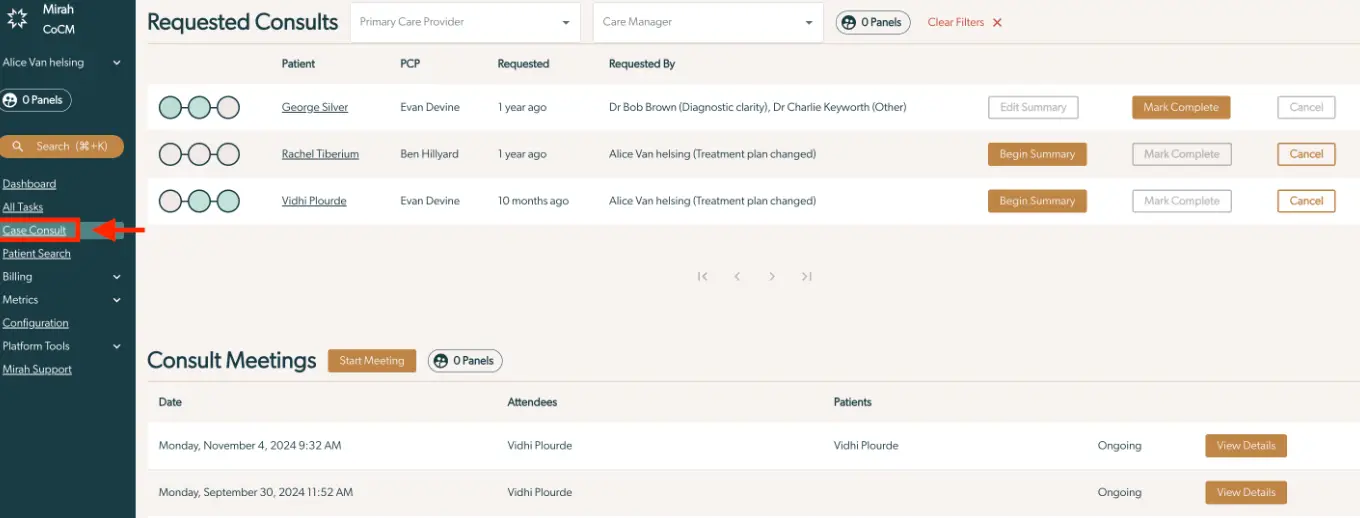Click George Silver's progress circles indicator
This screenshot has height=518, width=1360.
coord(199,107)
